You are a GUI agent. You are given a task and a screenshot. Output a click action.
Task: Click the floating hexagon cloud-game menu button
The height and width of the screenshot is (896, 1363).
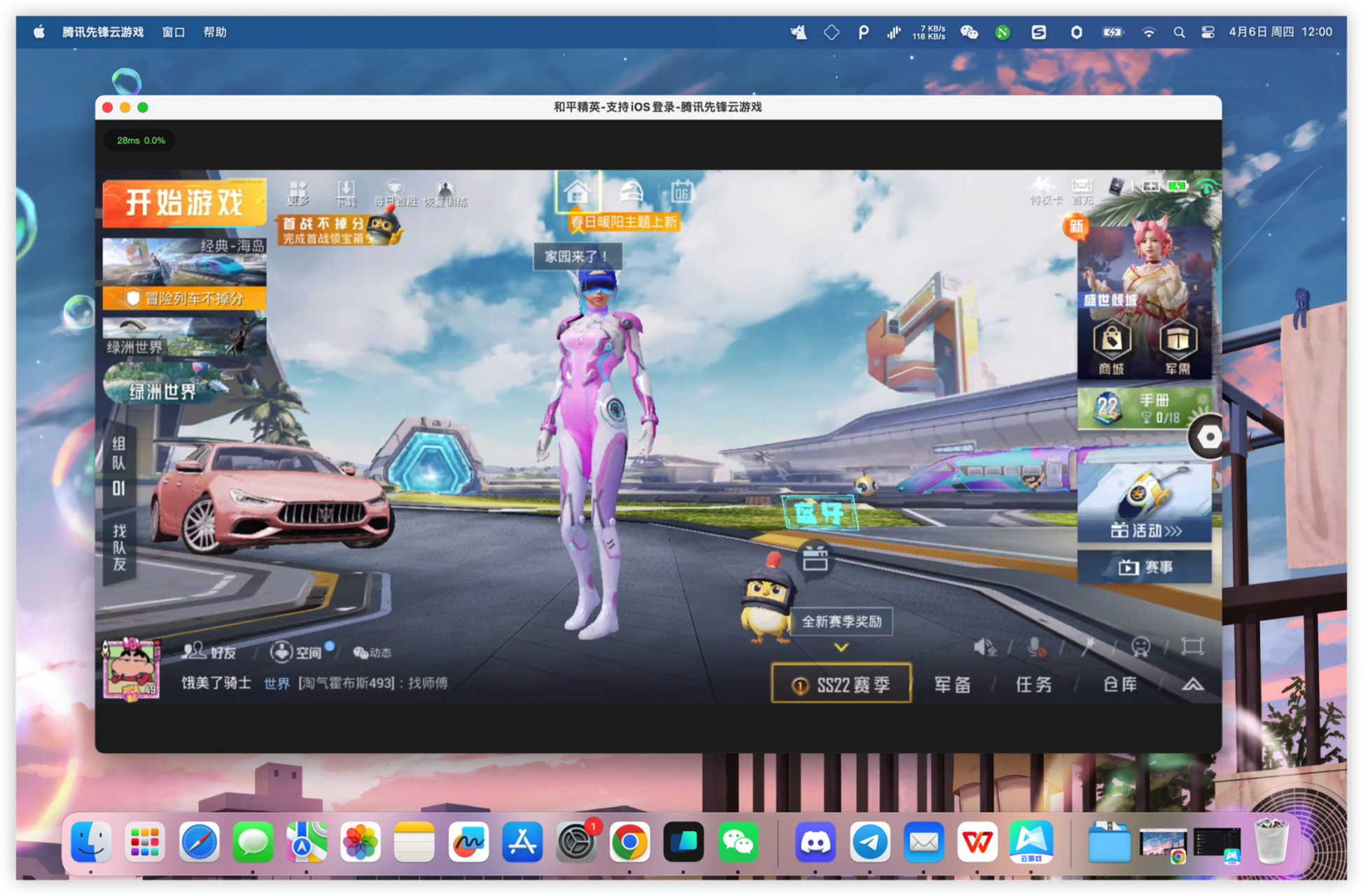pyautogui.click(x=1208, y=437)
